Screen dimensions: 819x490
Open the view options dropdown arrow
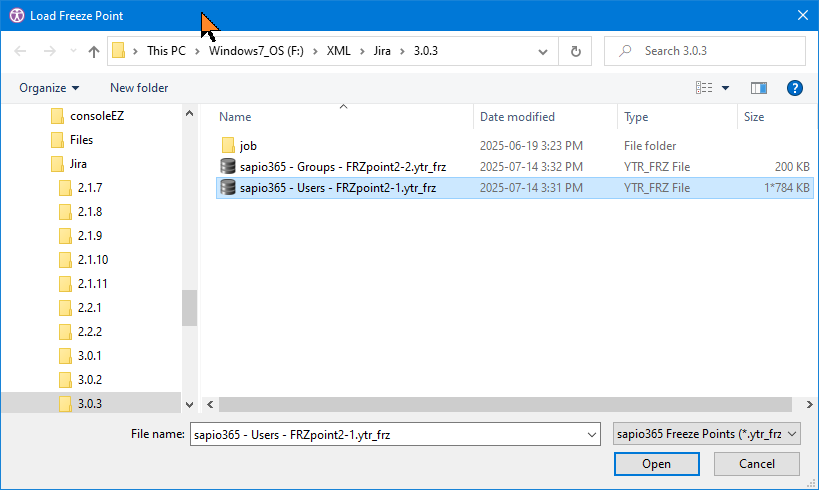click(x=725, y=88)
